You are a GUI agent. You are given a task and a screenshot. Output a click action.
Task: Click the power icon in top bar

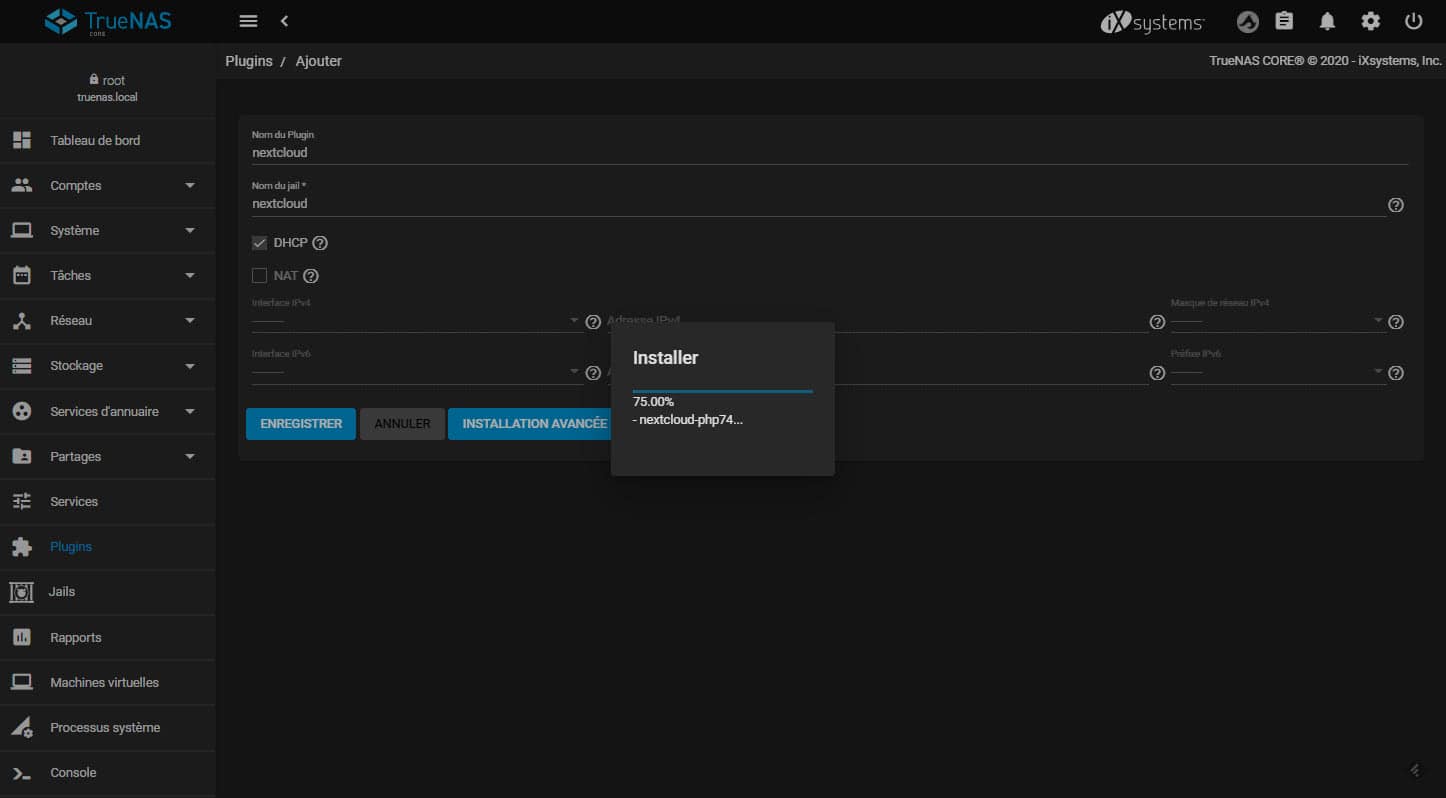(x=1413, y=21)
